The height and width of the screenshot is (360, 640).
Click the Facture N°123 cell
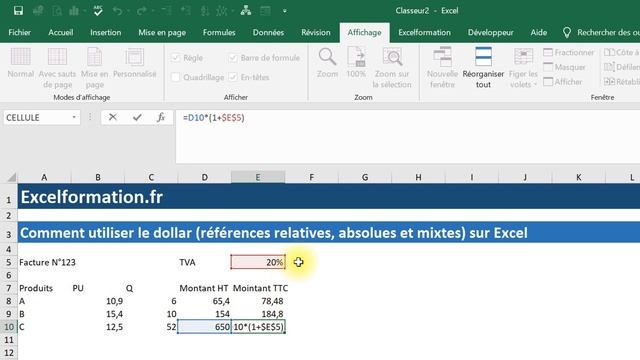(44, 262)
